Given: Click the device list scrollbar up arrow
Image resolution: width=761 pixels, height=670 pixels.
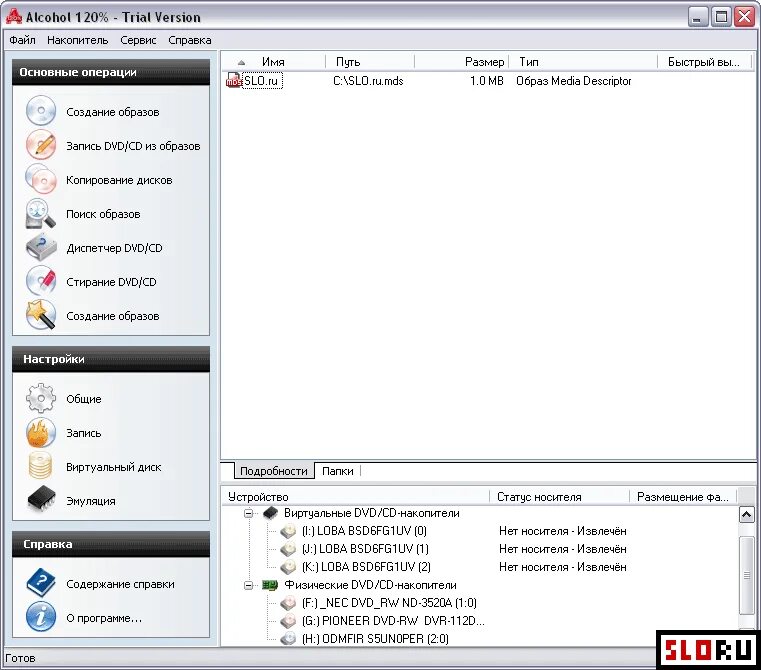Looking at the screenshot, I should tap(746, 514).
